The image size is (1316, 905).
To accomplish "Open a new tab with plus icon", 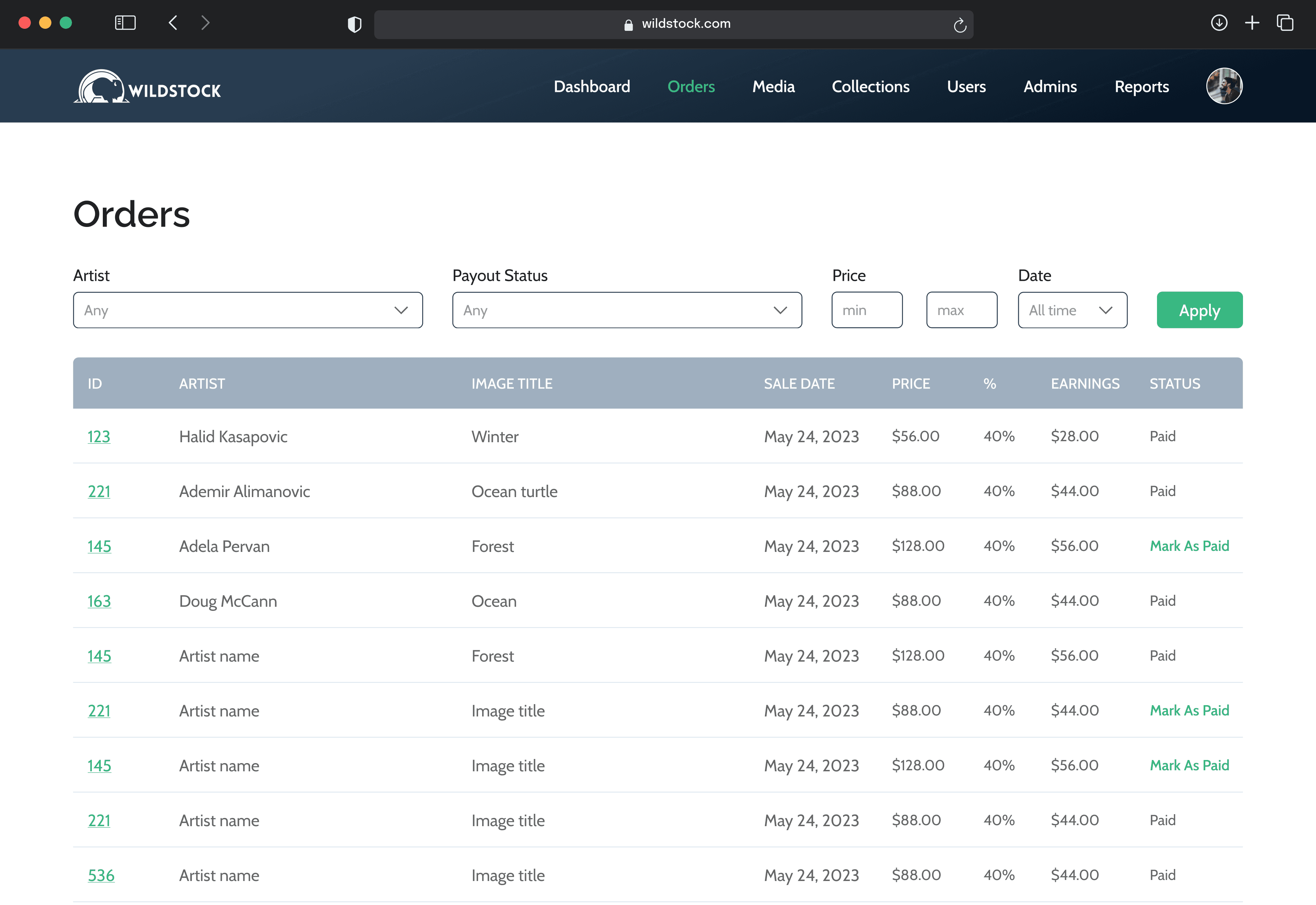I will pos(1252,23).
